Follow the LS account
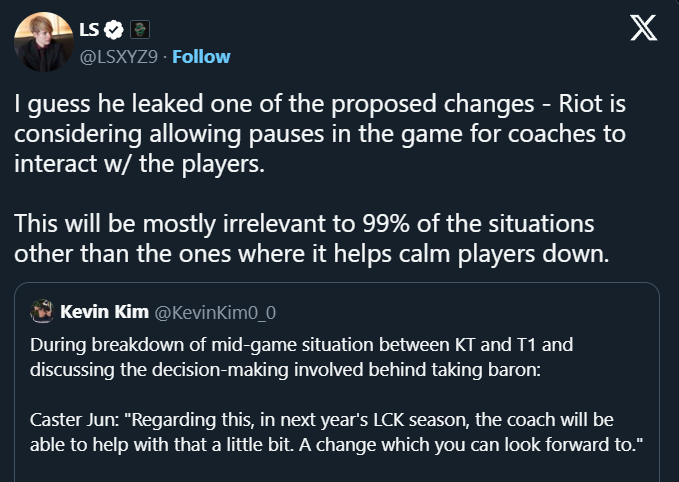 (201, 56)
